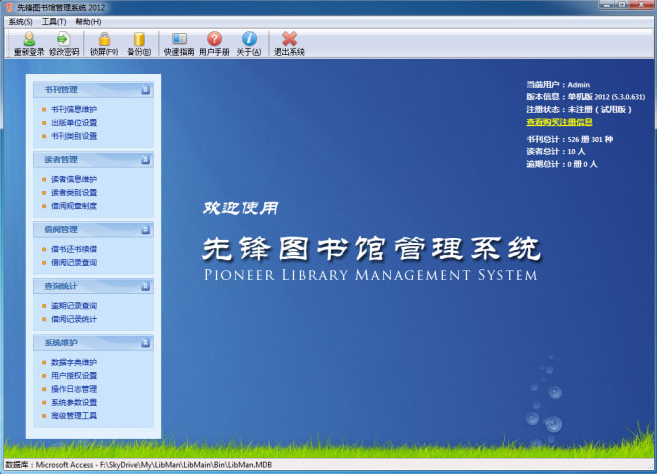Collapse the 读者管理 panel section
The width and height of the screenshot is (657, 474).
145,160
